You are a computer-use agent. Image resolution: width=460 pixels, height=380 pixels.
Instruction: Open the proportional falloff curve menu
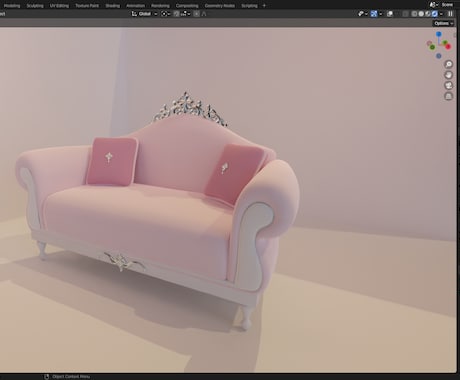[204, 14]
